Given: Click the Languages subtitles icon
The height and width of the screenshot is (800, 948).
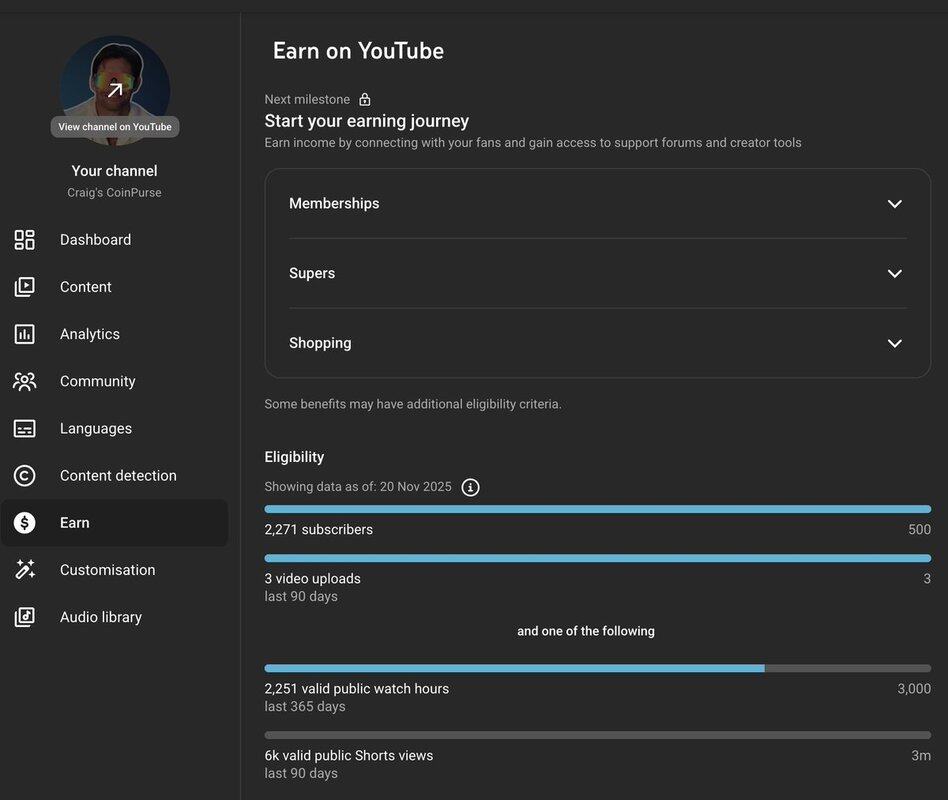Looking at the screenshot, I should click(x=25, y=428).
